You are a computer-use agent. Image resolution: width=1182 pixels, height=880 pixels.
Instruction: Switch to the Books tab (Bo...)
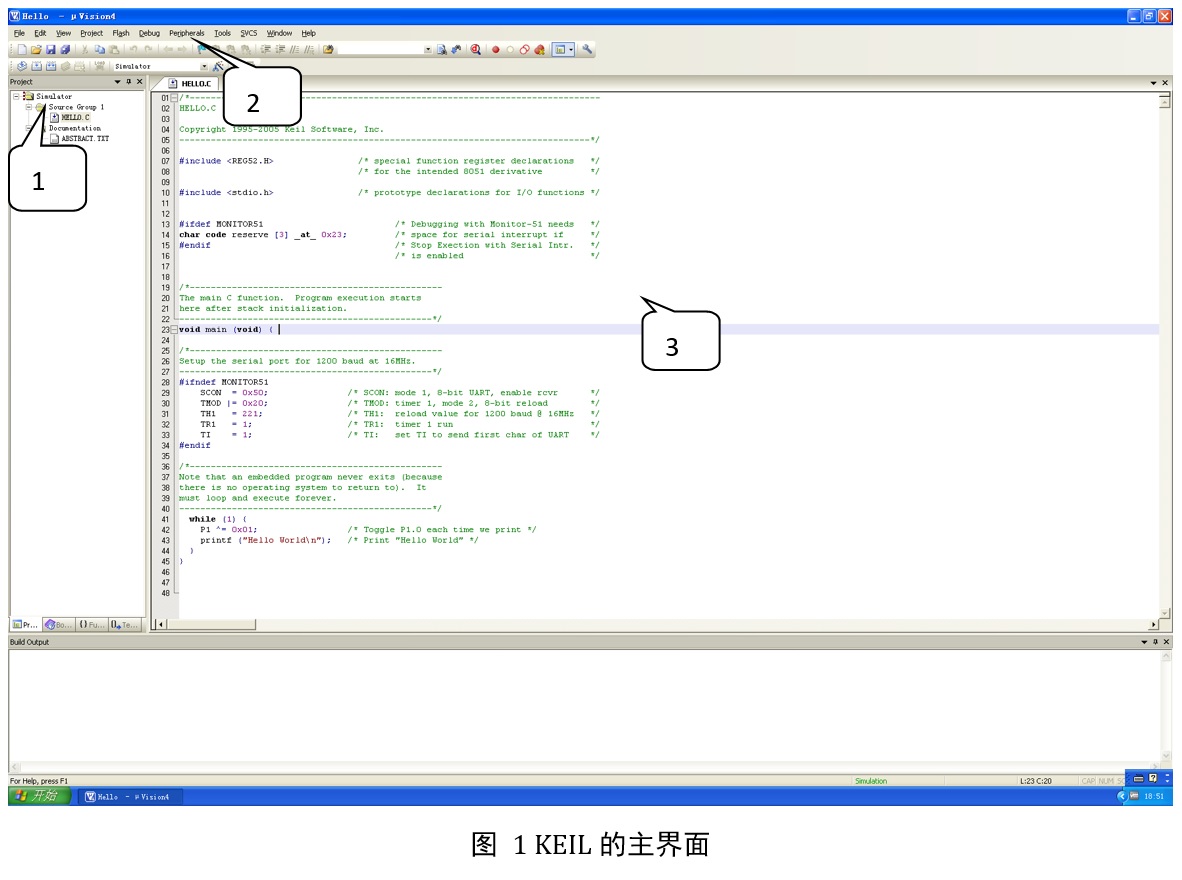(x=58, y=624)
